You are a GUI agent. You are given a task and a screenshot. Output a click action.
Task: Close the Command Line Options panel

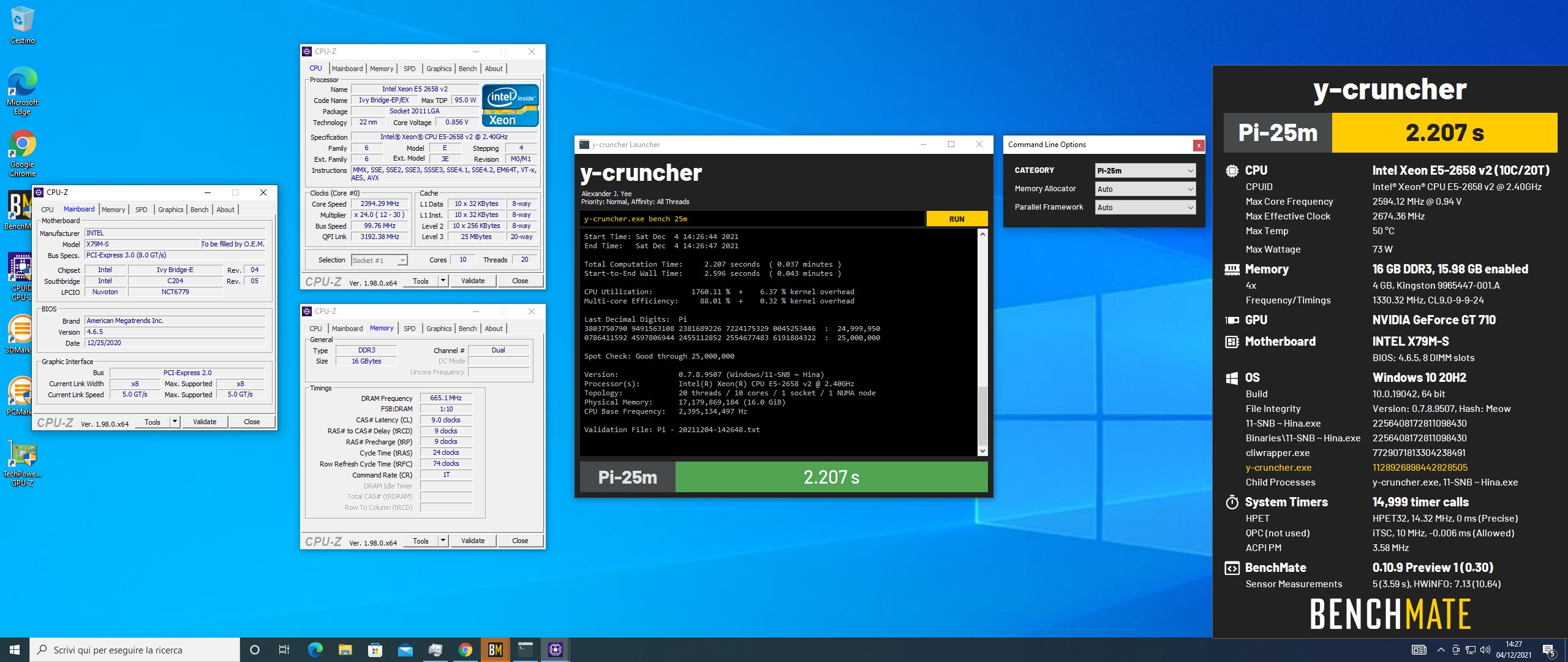click(1199, 145)
